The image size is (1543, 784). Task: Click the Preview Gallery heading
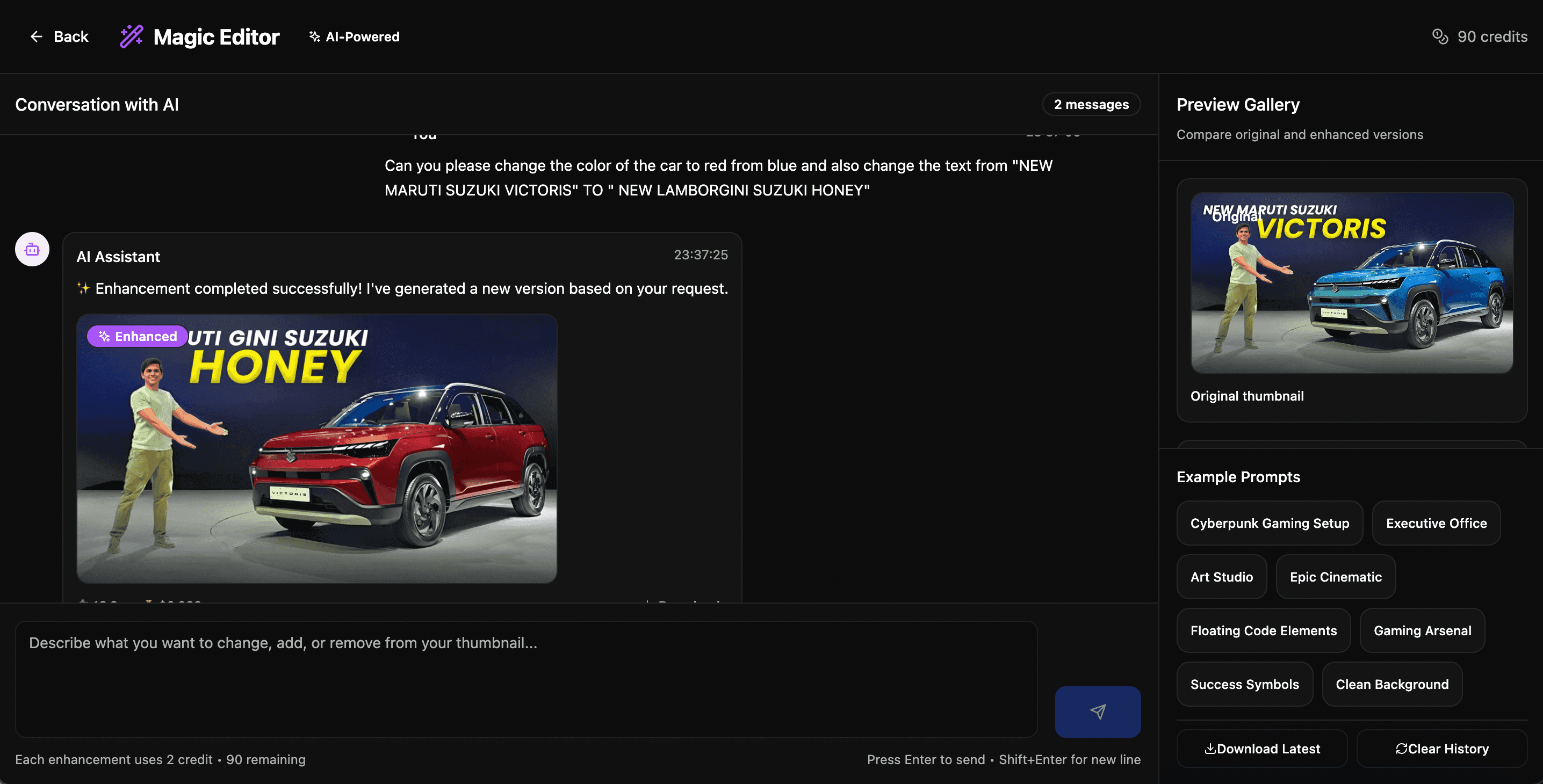(x=1237, y=105)
